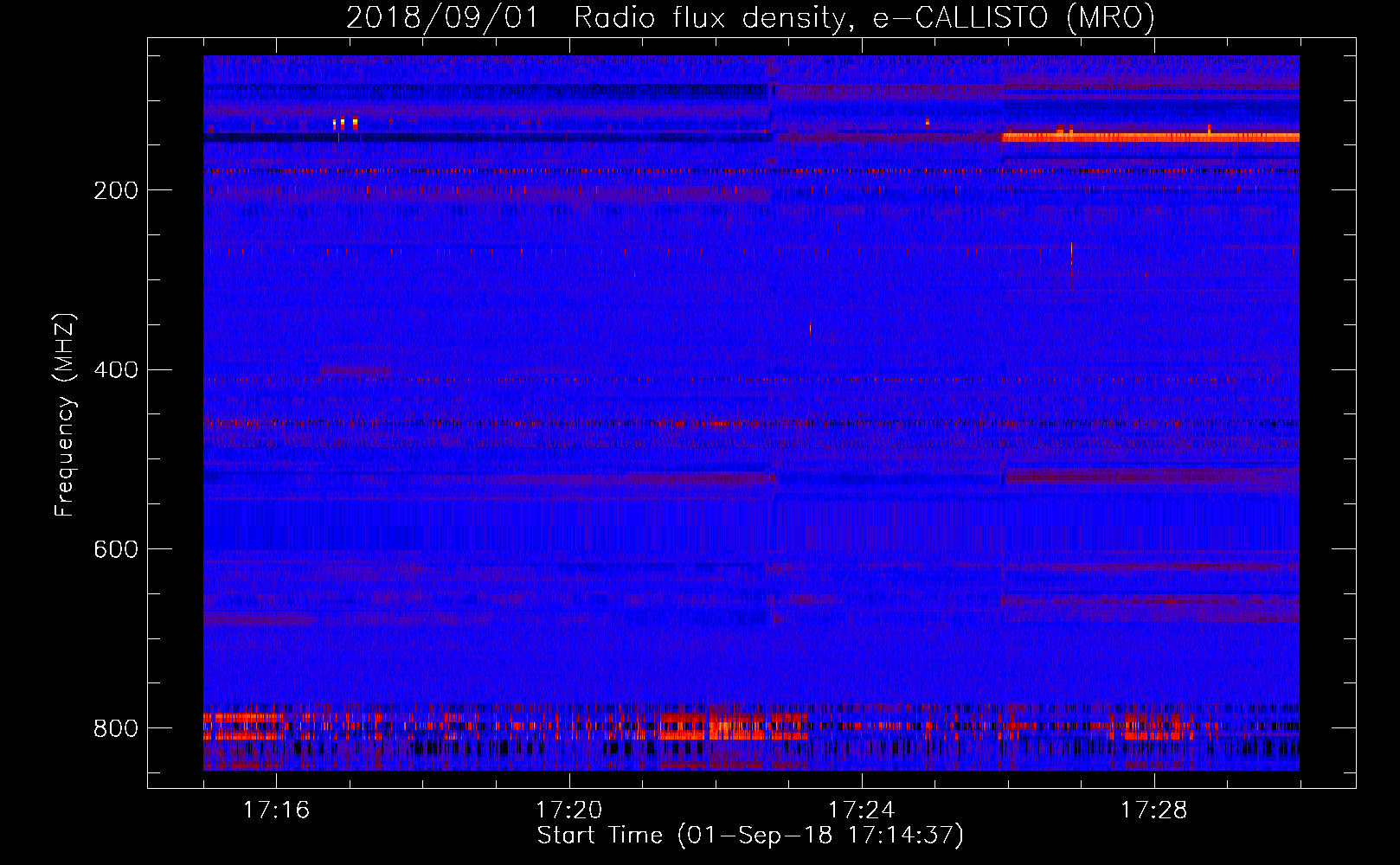Click the 17:16 time tick label
1400x865 pixels.
[277, 811]
